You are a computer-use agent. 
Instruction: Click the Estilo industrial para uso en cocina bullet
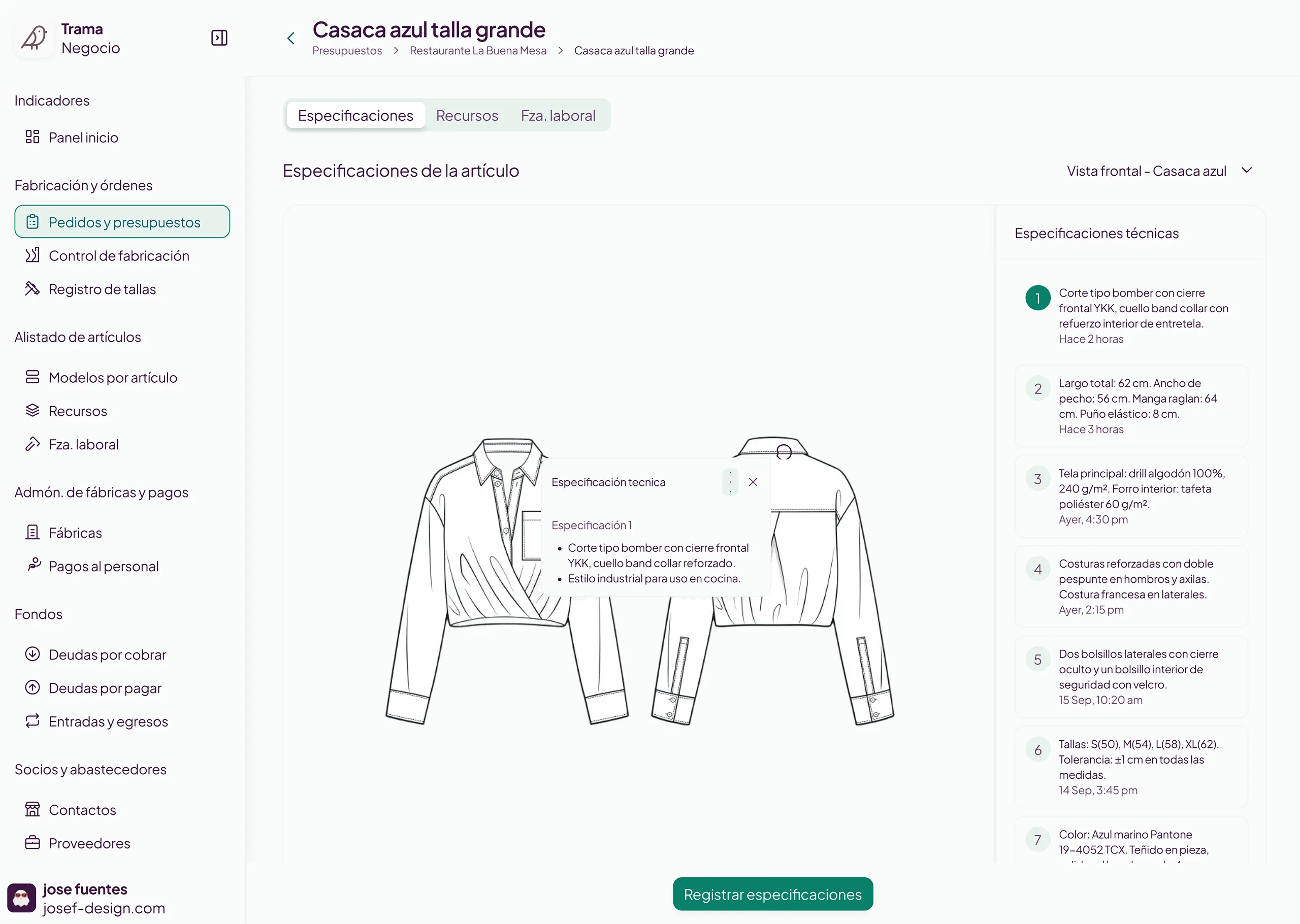(654, 579)
